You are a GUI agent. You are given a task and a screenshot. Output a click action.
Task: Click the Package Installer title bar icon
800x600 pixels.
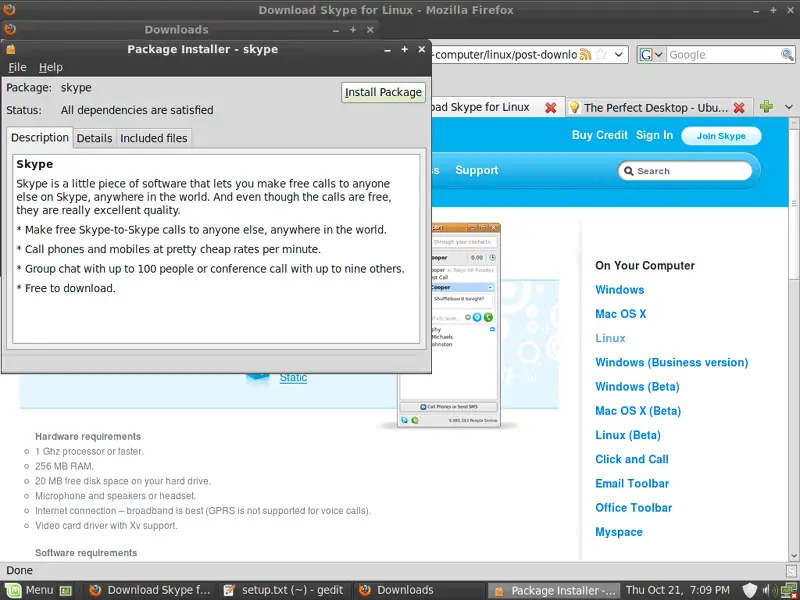11,49
